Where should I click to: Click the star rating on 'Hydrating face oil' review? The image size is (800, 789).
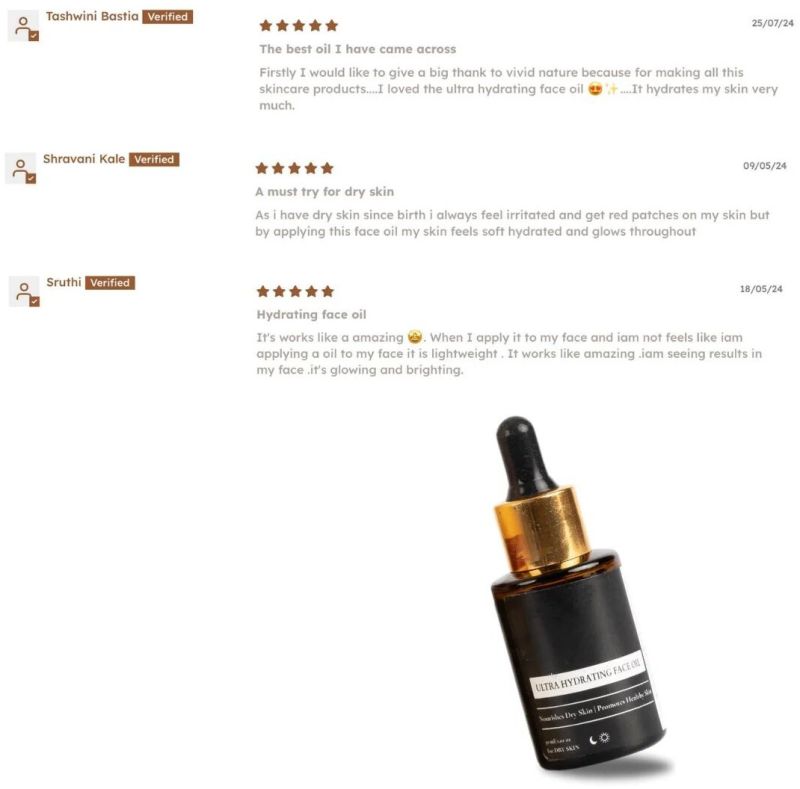click(x=295, y=291)
